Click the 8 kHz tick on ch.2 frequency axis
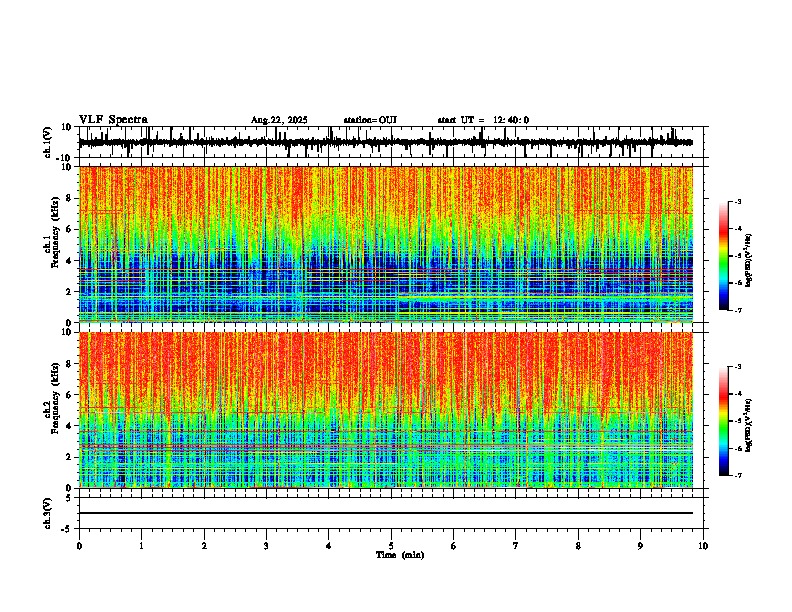 pyautogui.click(x=70, y=364)
